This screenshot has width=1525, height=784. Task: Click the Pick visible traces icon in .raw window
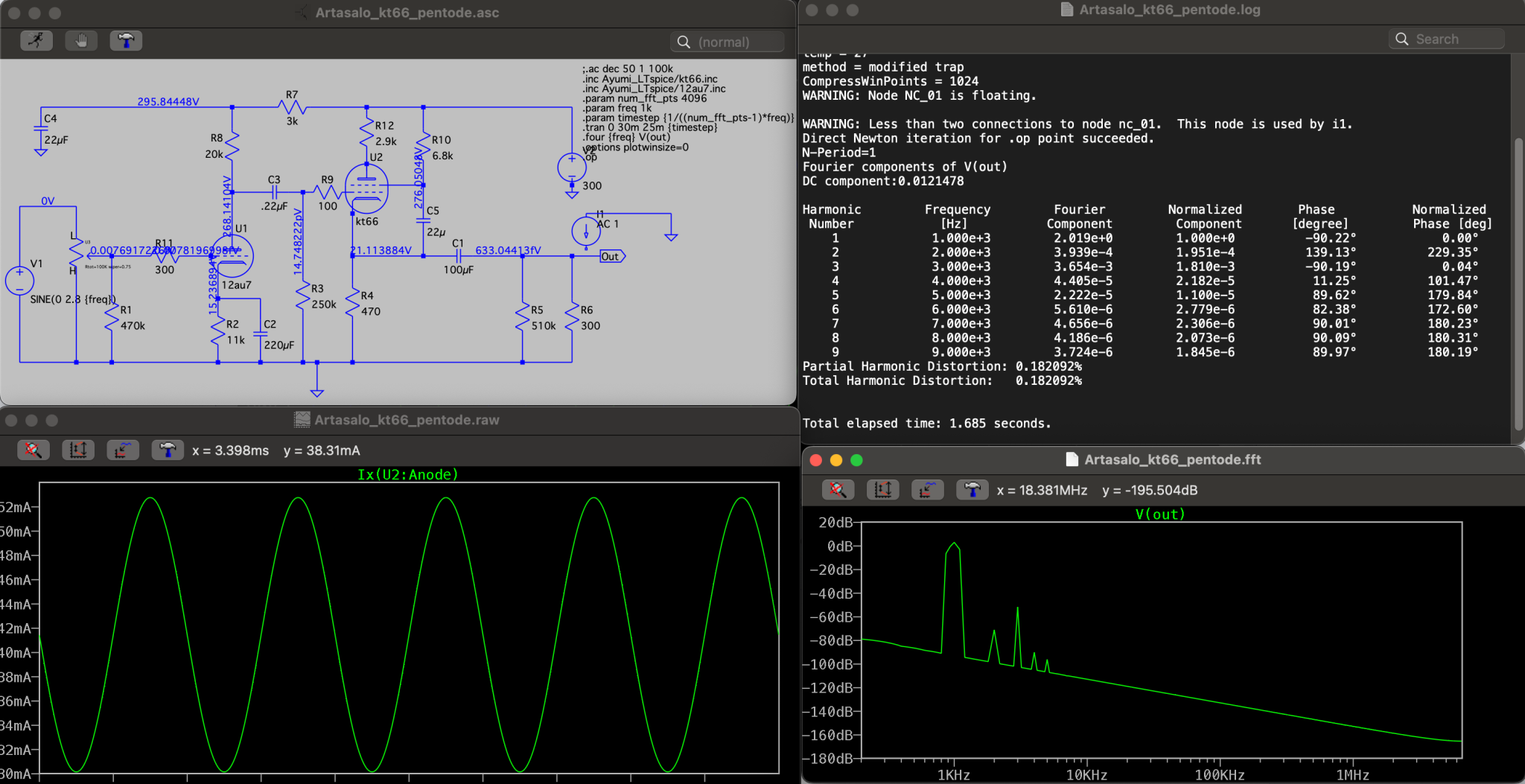[123, 450]
